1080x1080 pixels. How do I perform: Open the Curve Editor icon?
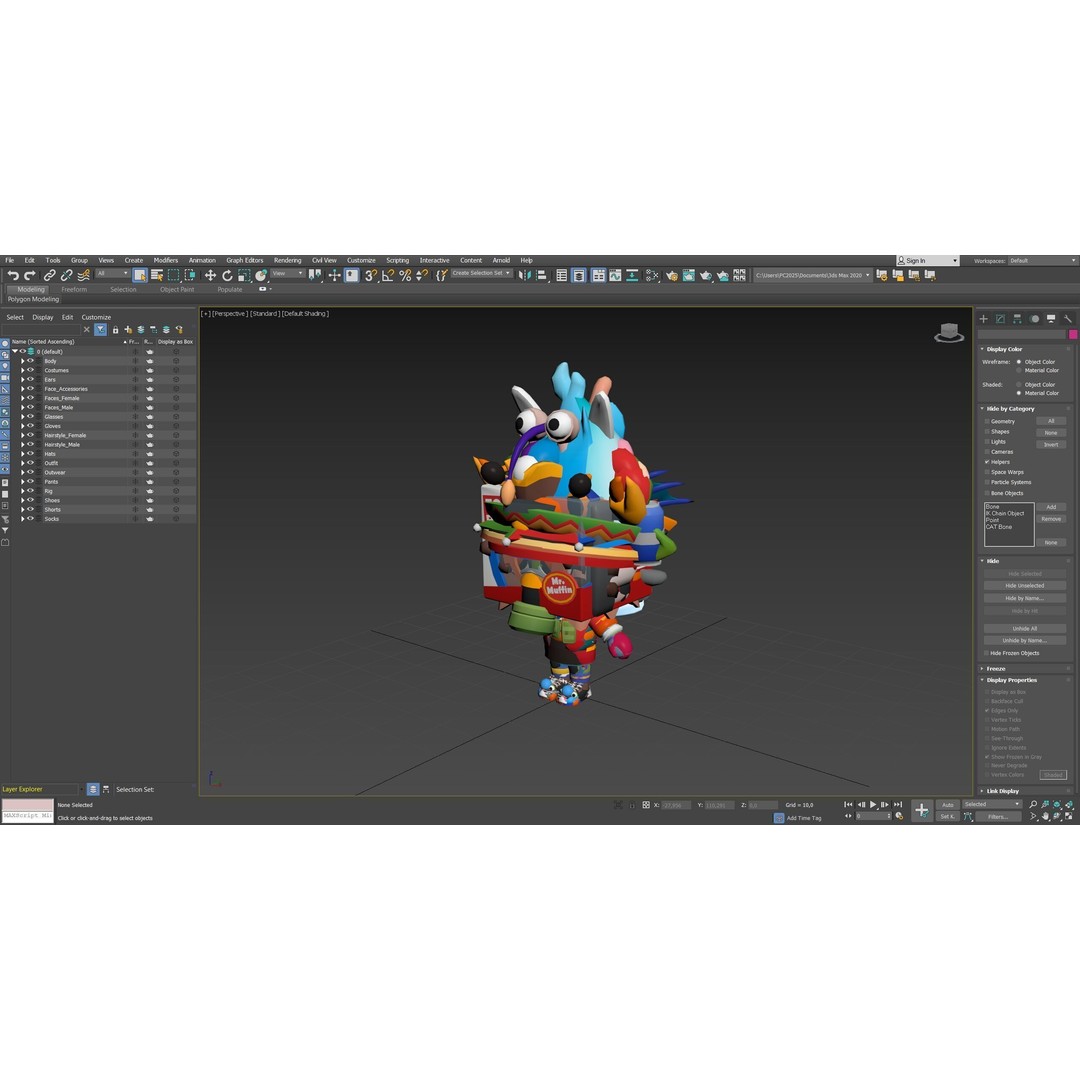pyautogui.click(x=615, y=276)
